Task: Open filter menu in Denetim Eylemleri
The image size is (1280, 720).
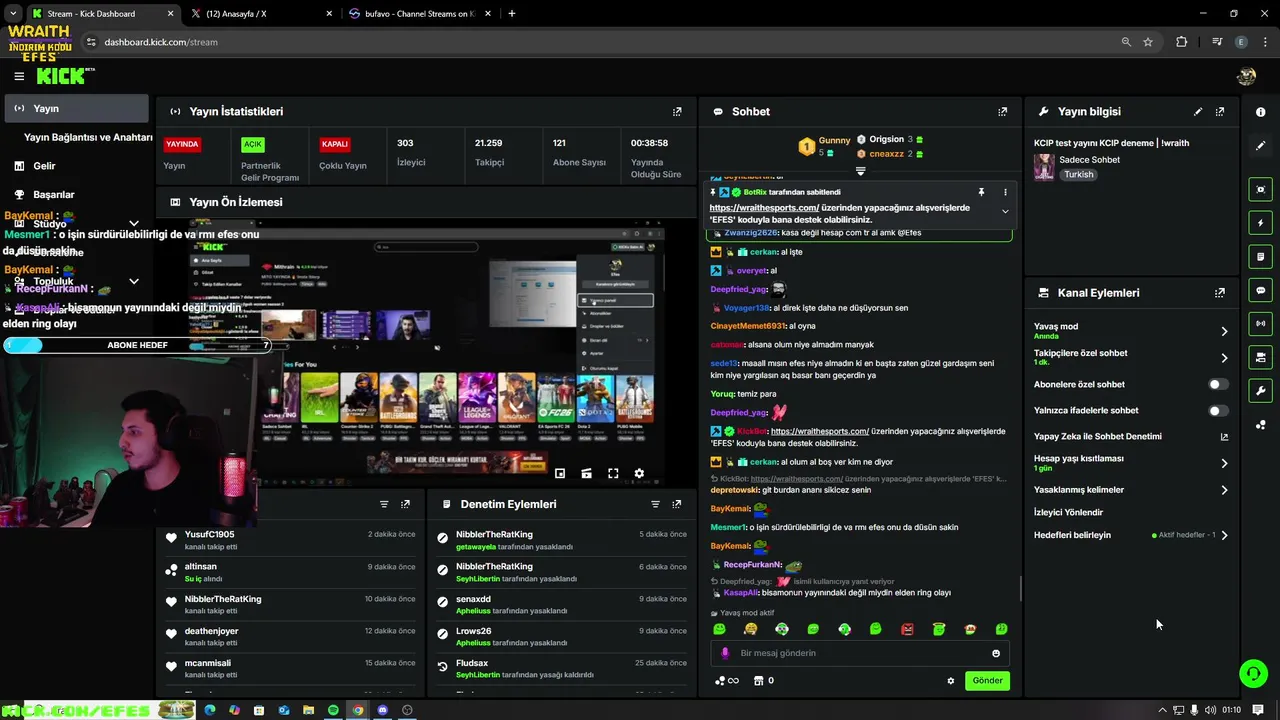Action: 655,504
